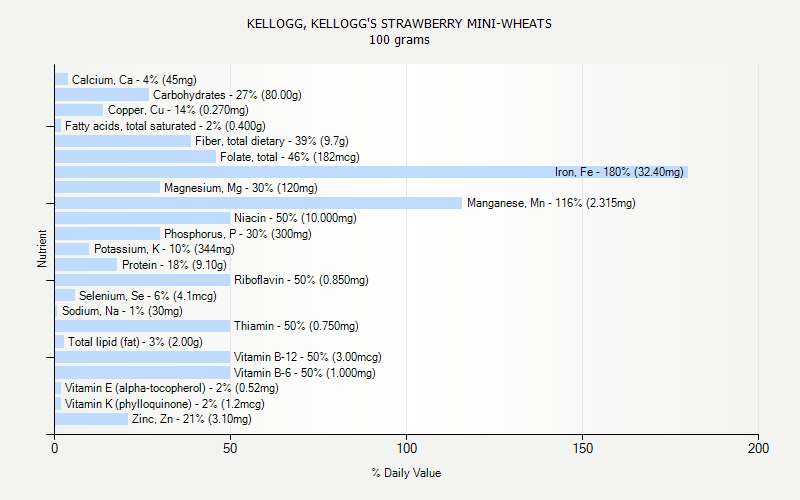Click the Potassium, K 10% label

click(x=164, y=249)
